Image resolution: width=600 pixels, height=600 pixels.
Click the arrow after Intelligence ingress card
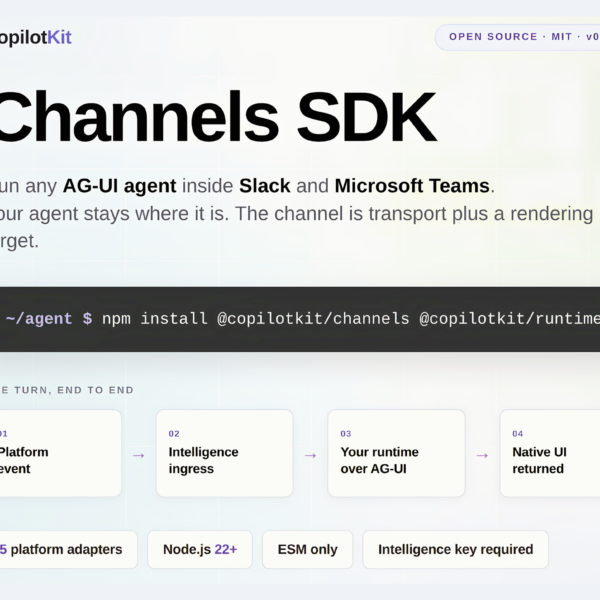(x=310, y=455)
